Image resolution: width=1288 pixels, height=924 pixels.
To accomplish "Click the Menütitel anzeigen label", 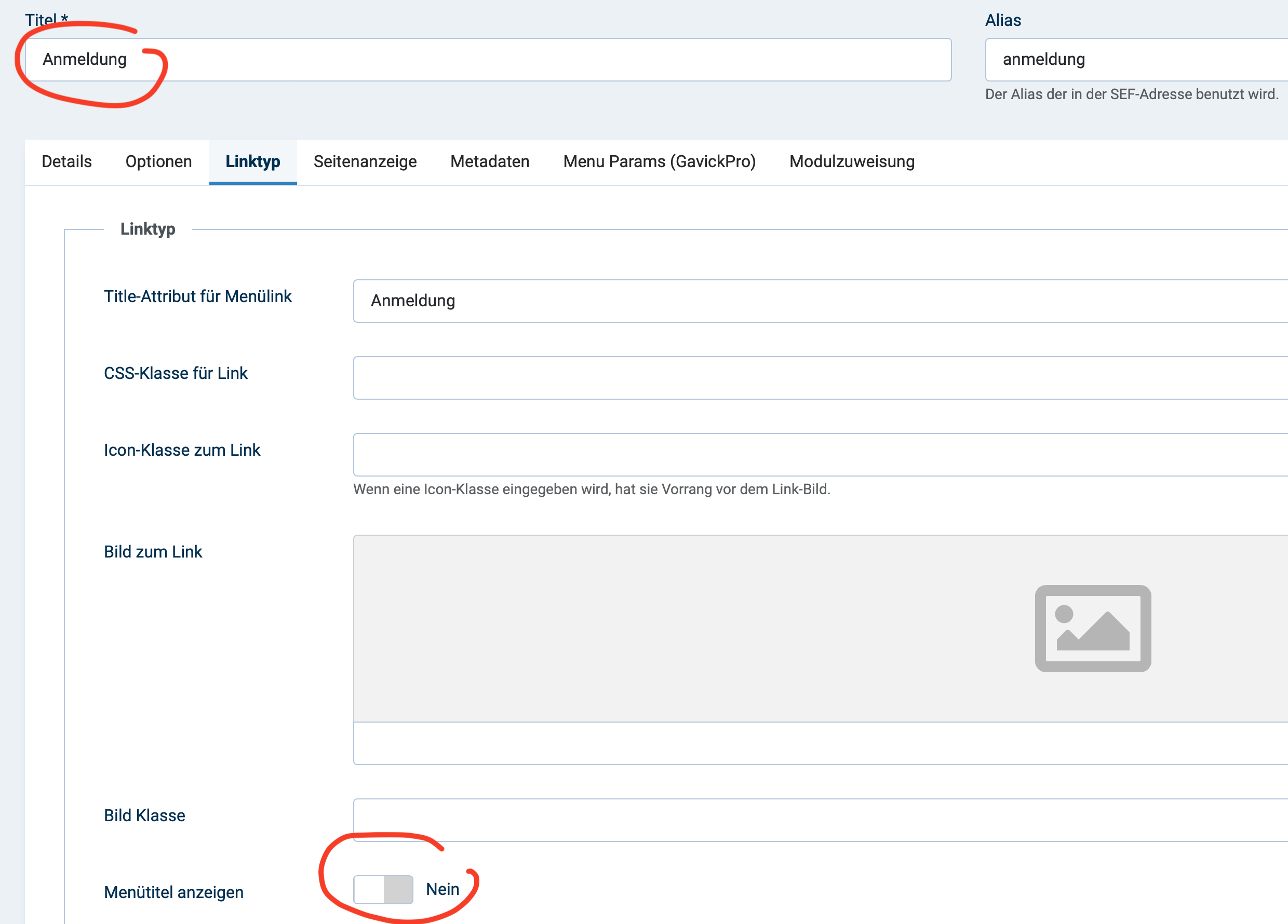I will click(x=173, y=892).
